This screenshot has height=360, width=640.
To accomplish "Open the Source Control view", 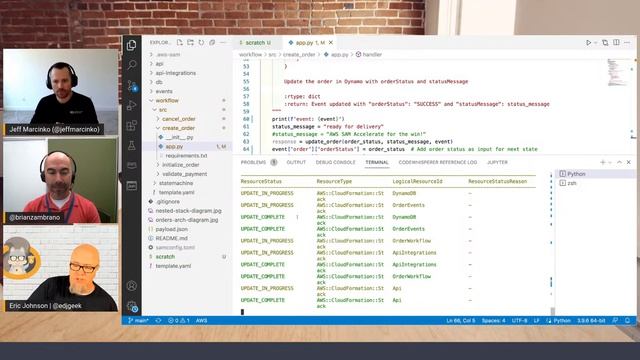I will (131, 85).
